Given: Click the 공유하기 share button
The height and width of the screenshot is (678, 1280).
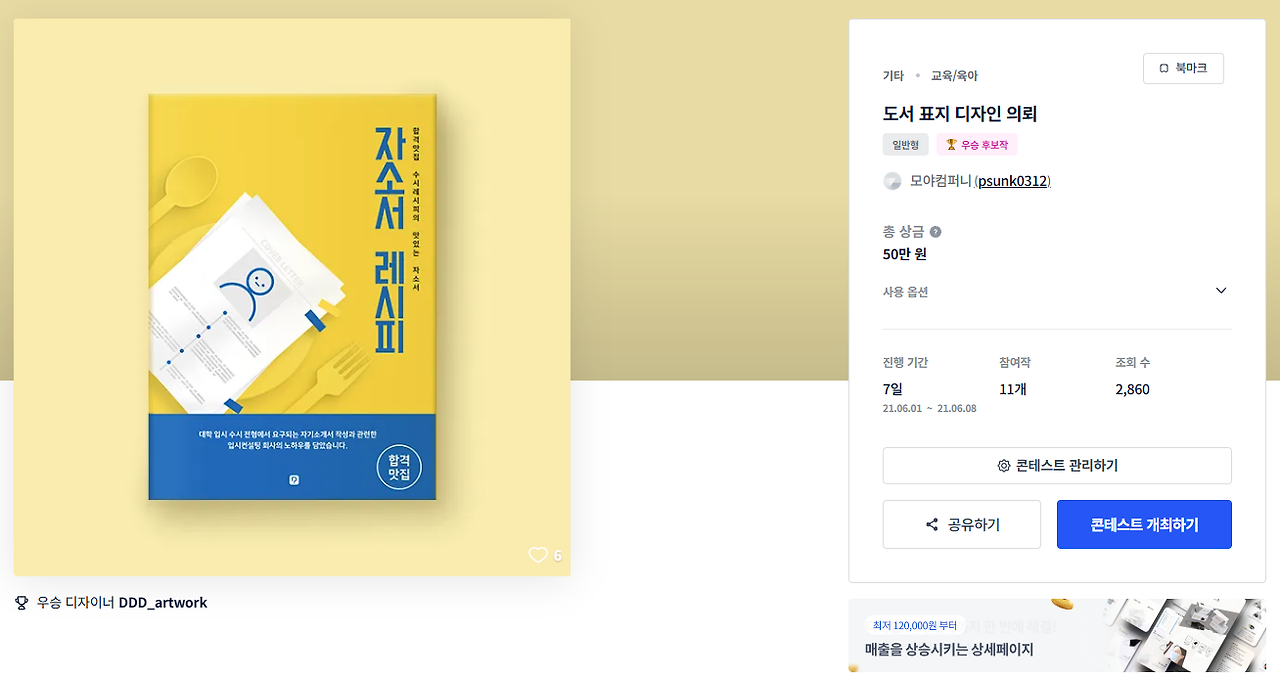Looking at the screenshot, I should 962,525.
